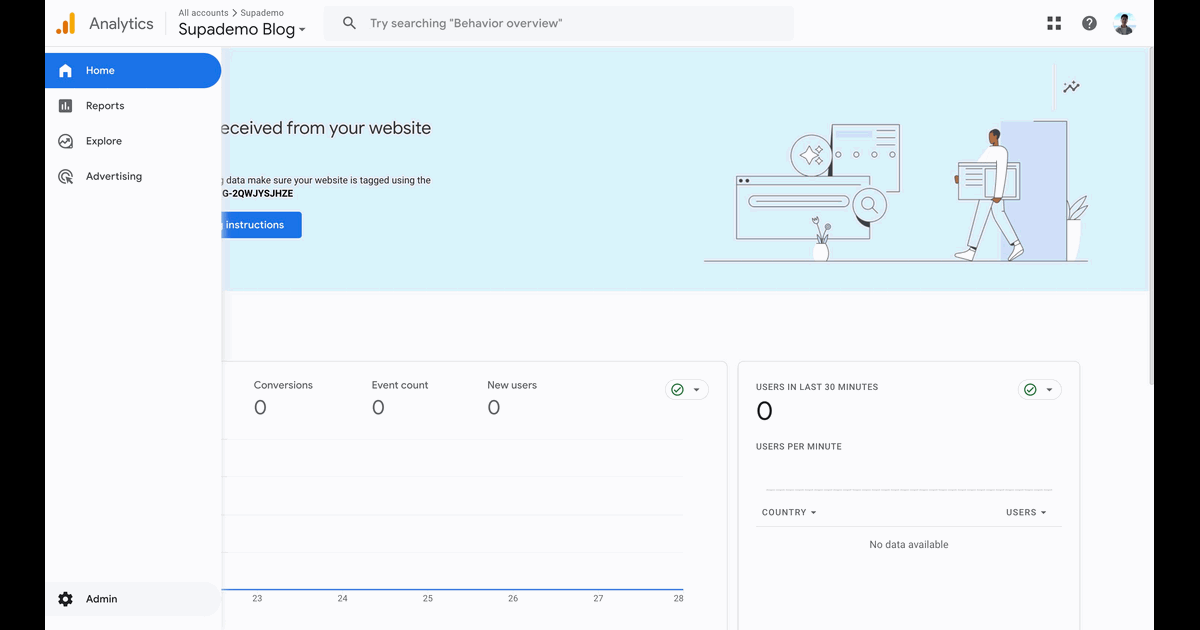Click the tagging instructions button
This screenshot has width=1200, height=630.
click(x=260, y=225)
